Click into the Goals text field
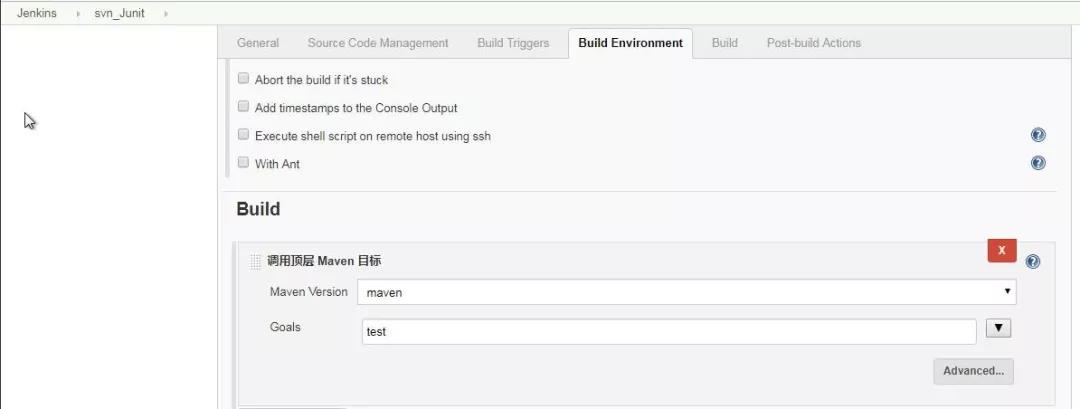The width and height of the screenshot is (1080, 409). 669,331
